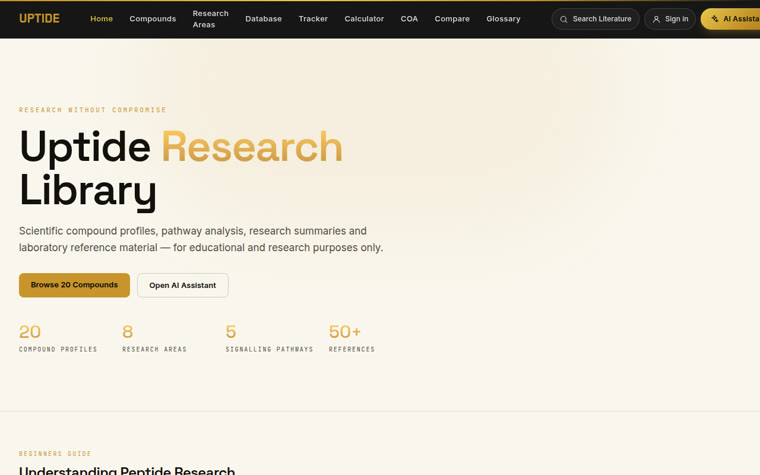Click the Browse 20 Compounds button
760x475 pixels.
point(74,285)
